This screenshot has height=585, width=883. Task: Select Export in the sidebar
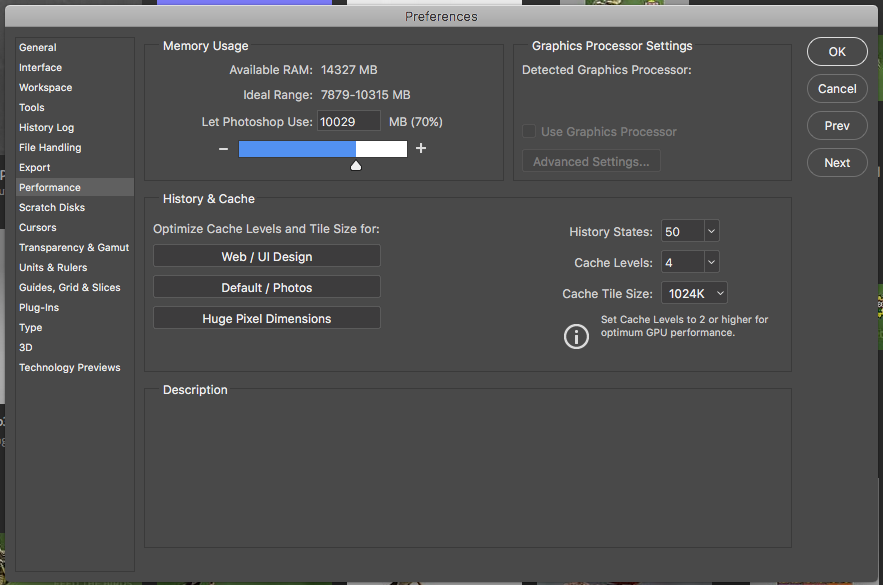click(75, 167)
